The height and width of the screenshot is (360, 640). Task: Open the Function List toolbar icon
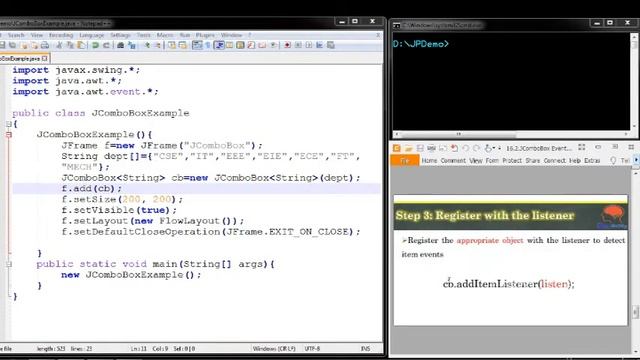pyautogui.click(x=251, y=45)
